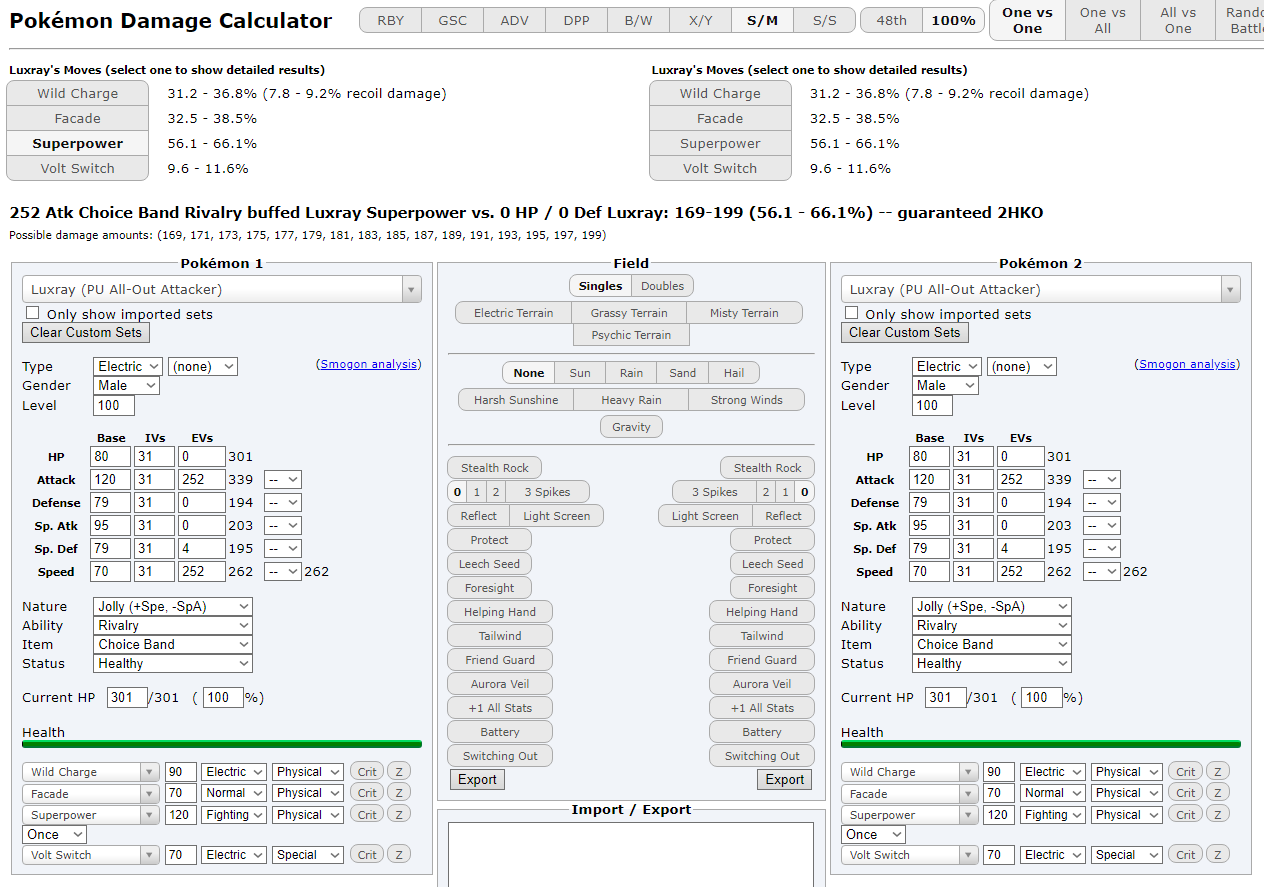
Task: Toggle Heavy Rain weather
Action: 631,400
